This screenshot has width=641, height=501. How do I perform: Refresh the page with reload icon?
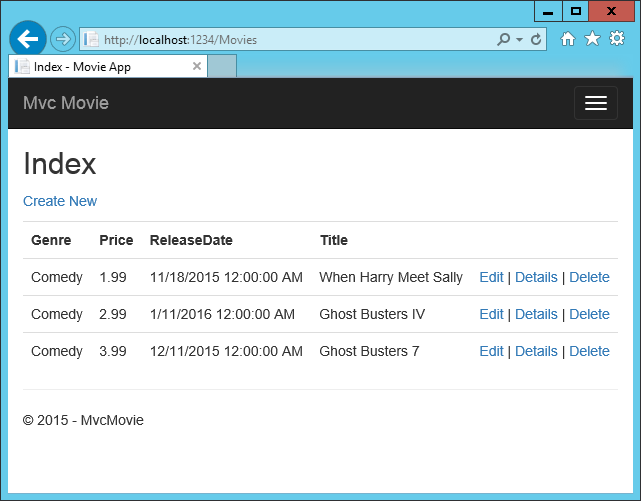[x=536, y=39]
